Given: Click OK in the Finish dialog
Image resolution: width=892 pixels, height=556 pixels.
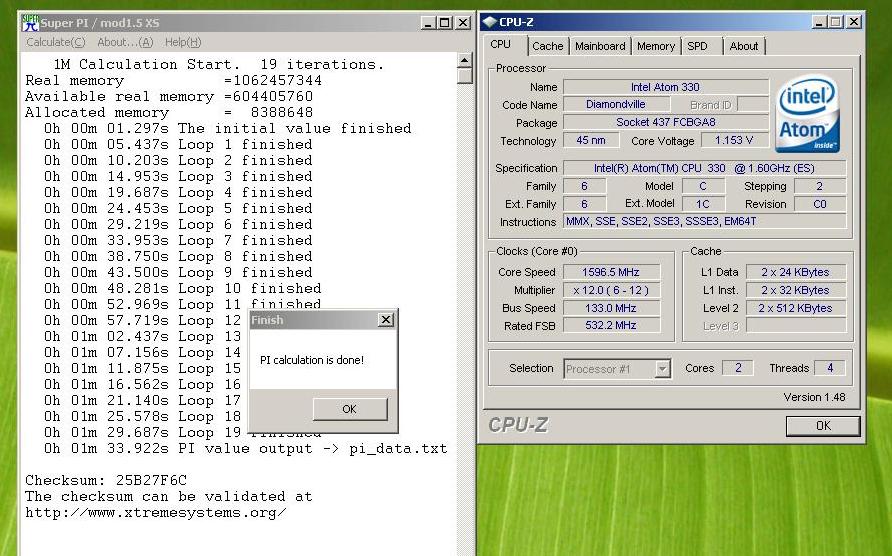Looking at the screenshot, I should (349, 409).
